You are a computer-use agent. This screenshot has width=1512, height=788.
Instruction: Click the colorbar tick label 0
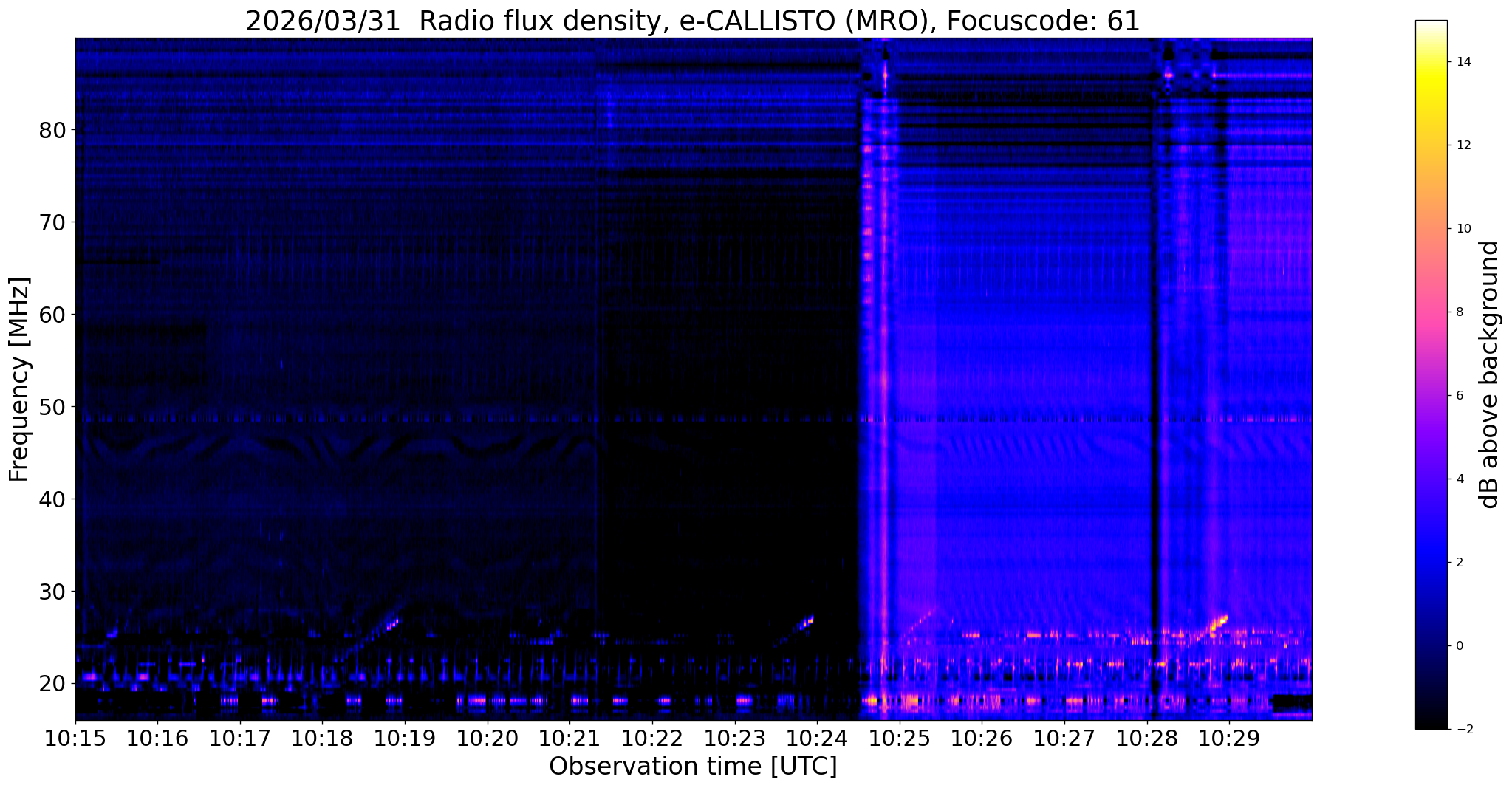[1459, 646]
